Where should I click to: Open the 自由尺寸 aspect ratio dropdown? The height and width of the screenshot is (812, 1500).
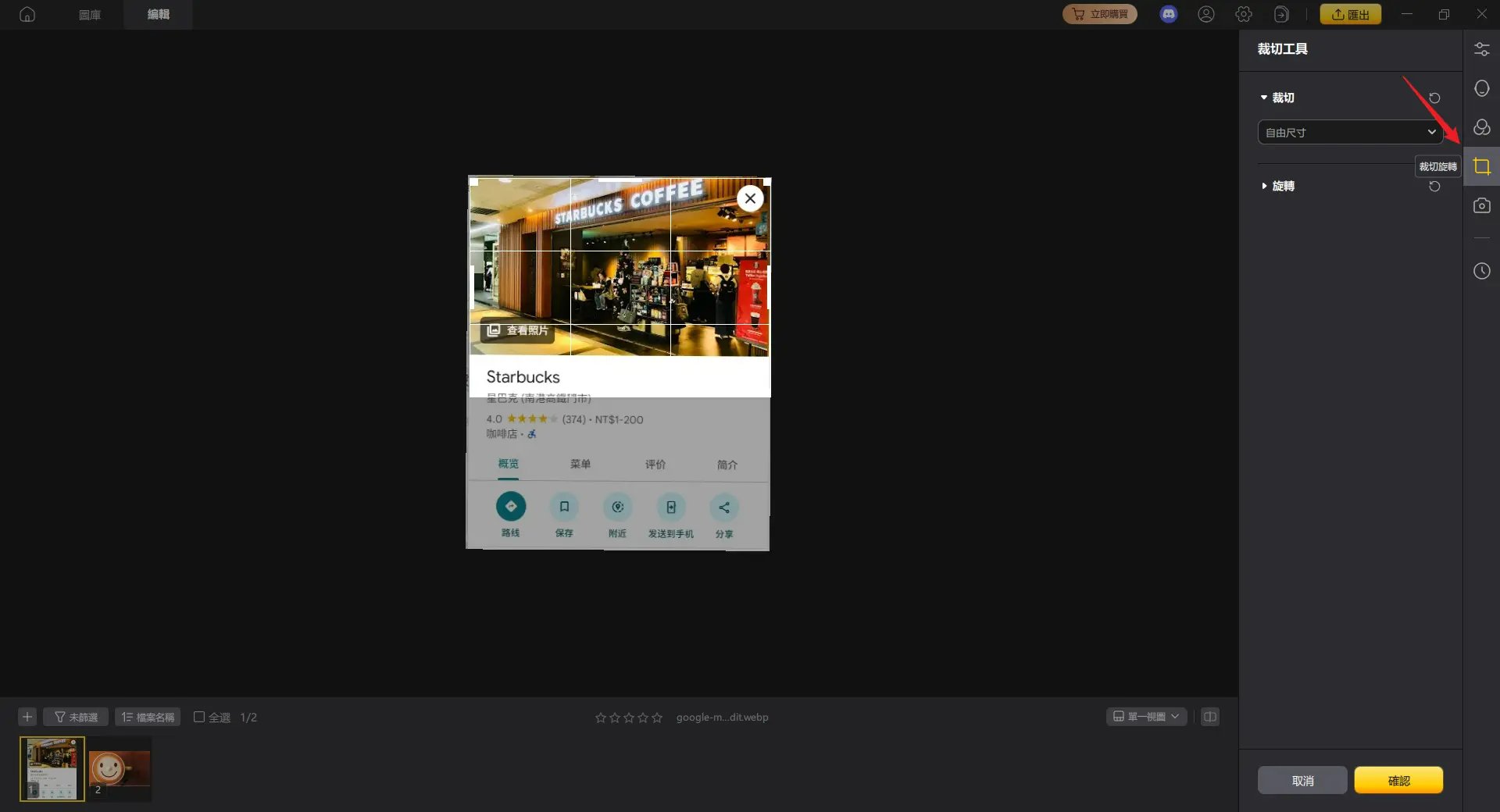click(1349, 132)
